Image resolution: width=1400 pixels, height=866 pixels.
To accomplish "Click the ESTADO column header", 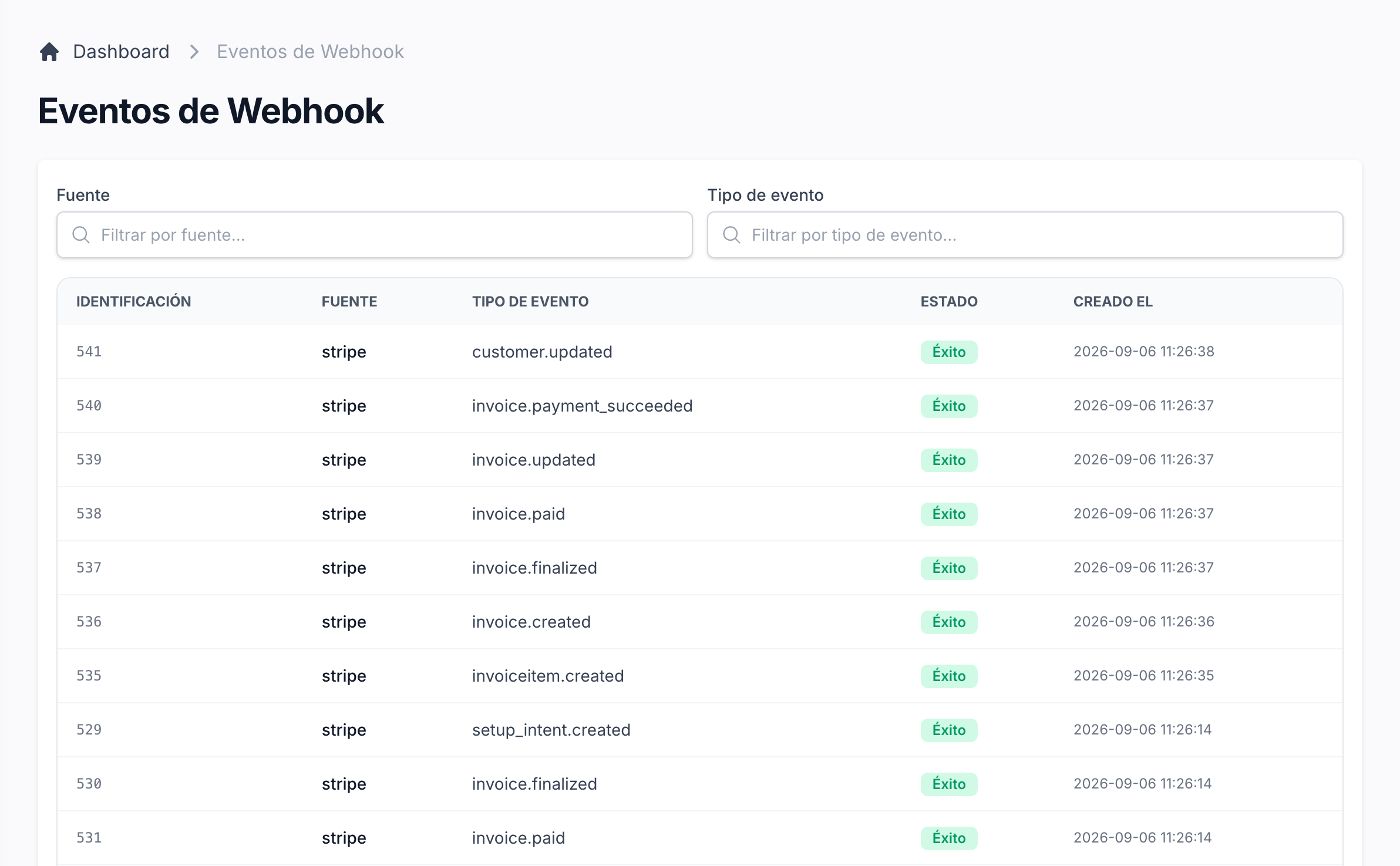I will pos(949,301).
